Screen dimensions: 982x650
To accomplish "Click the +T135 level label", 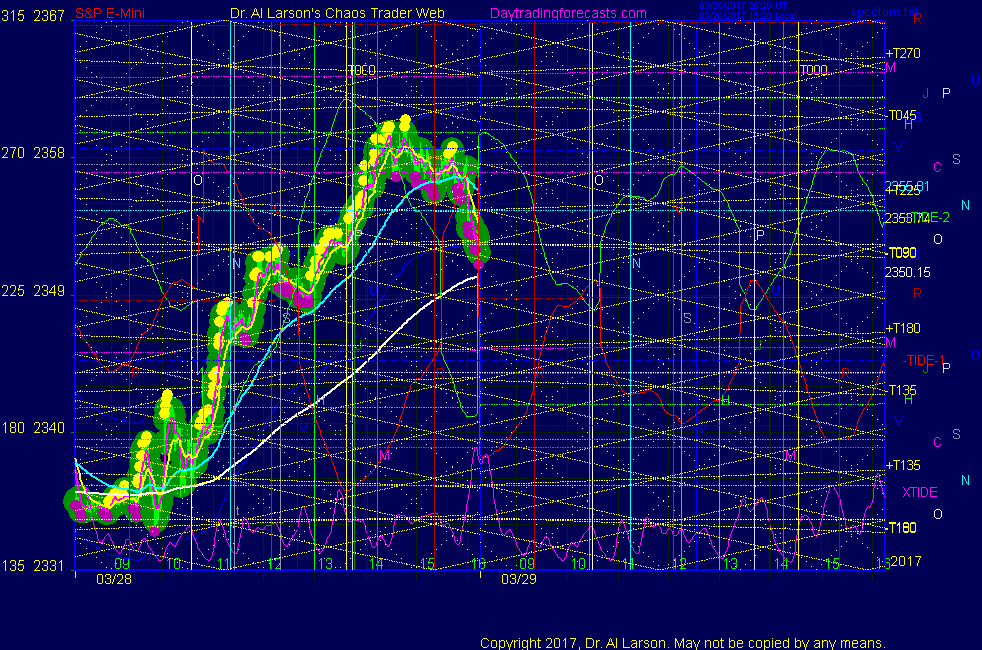I will point(903,465).
